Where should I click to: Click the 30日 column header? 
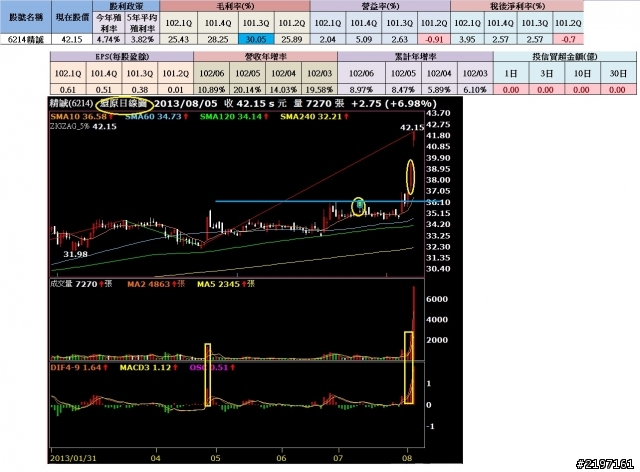click(x=618, y=73)
